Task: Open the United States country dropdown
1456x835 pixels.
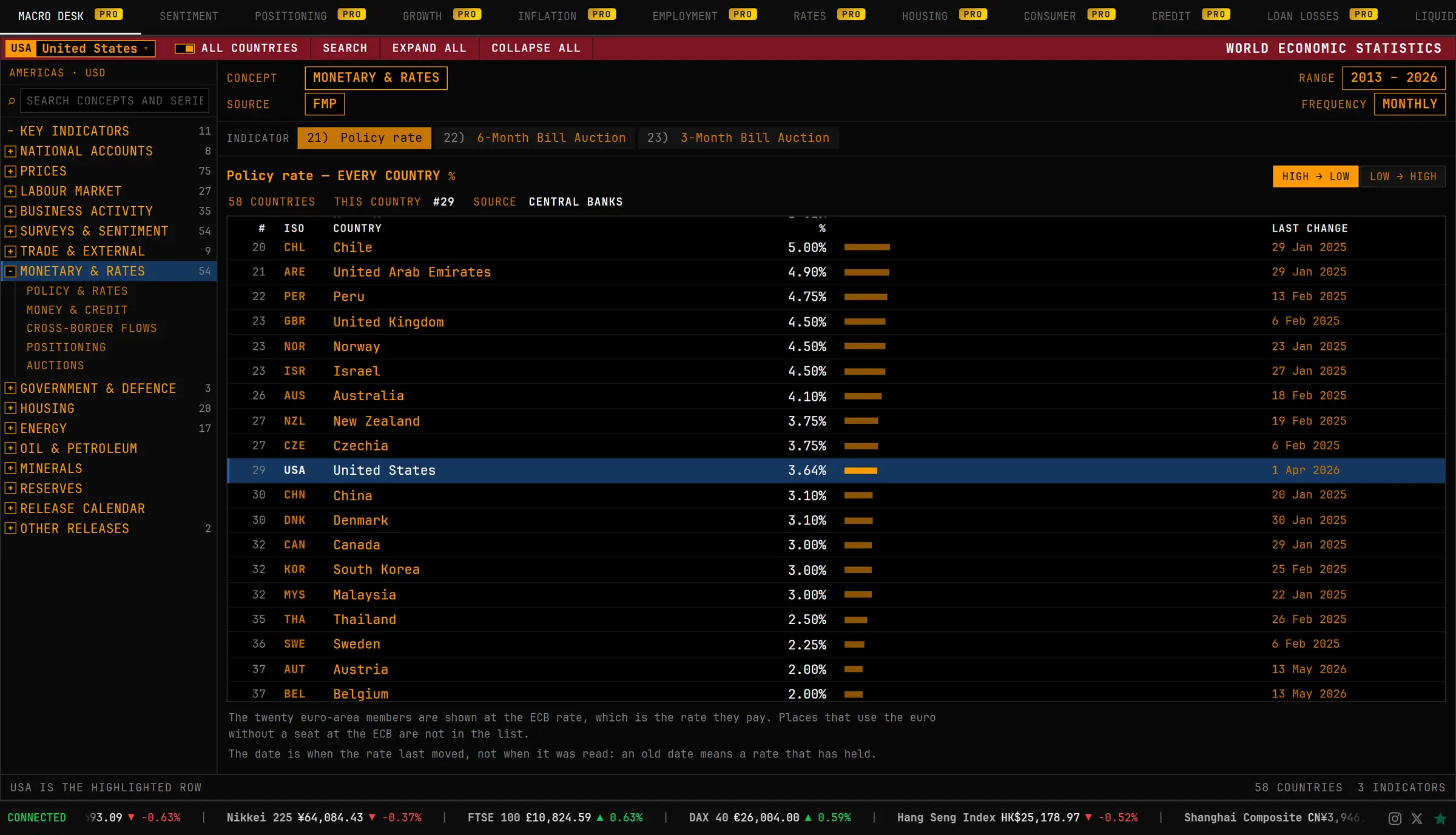Action: pyautogui.click(x=80, y=49)
